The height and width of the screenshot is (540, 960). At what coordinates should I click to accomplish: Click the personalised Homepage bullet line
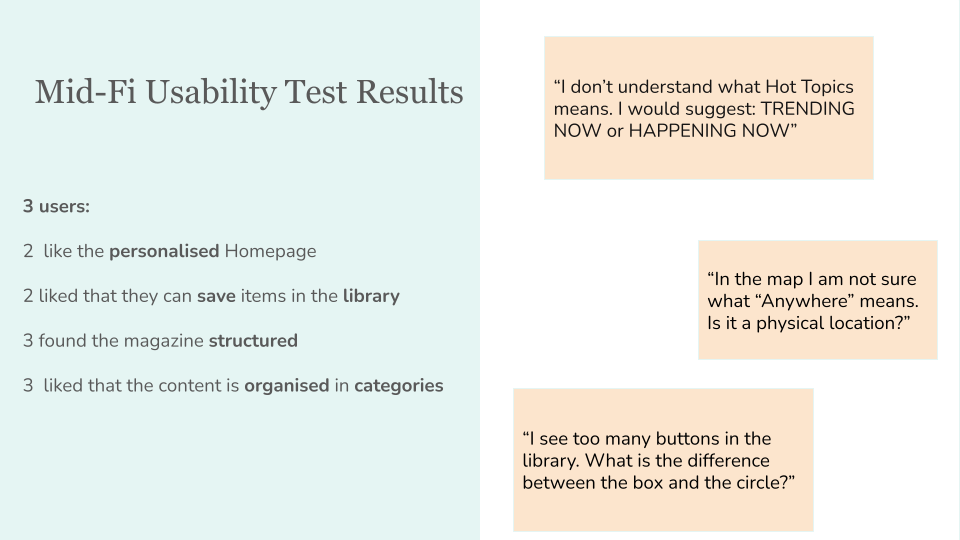170,251
